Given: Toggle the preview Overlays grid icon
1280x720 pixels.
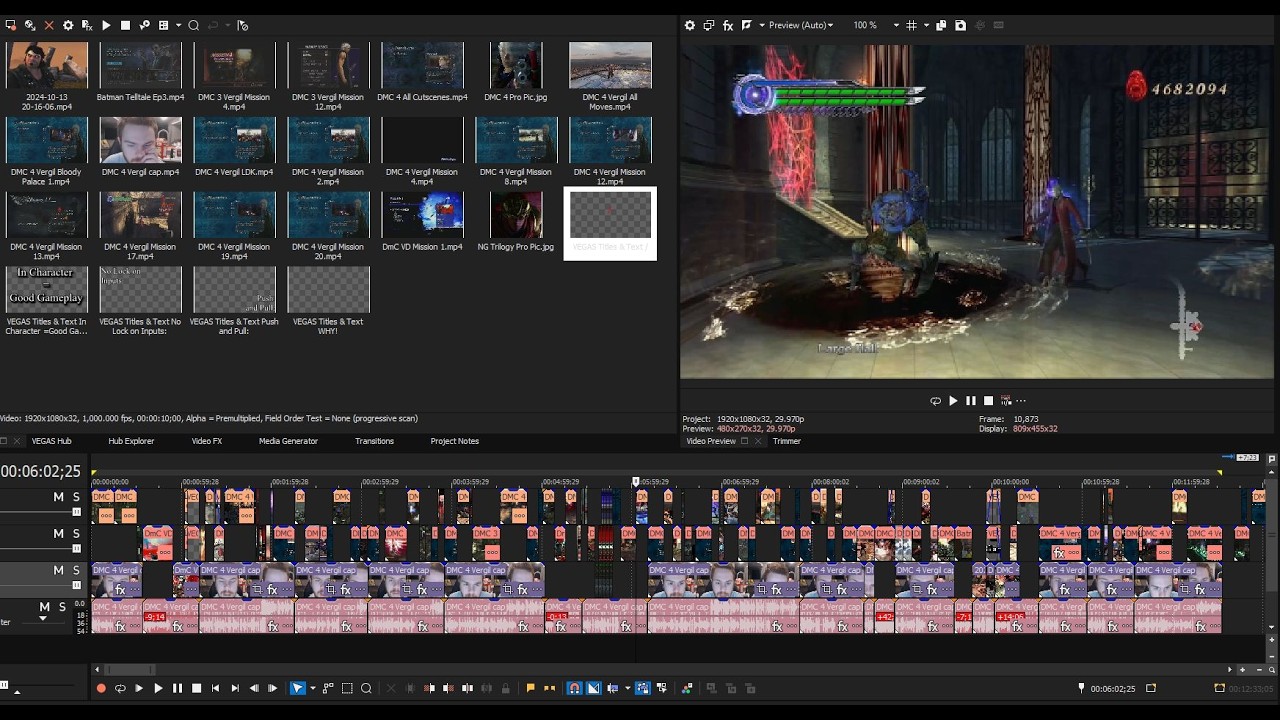Looking at the screenshot, I should coord(911,25).
